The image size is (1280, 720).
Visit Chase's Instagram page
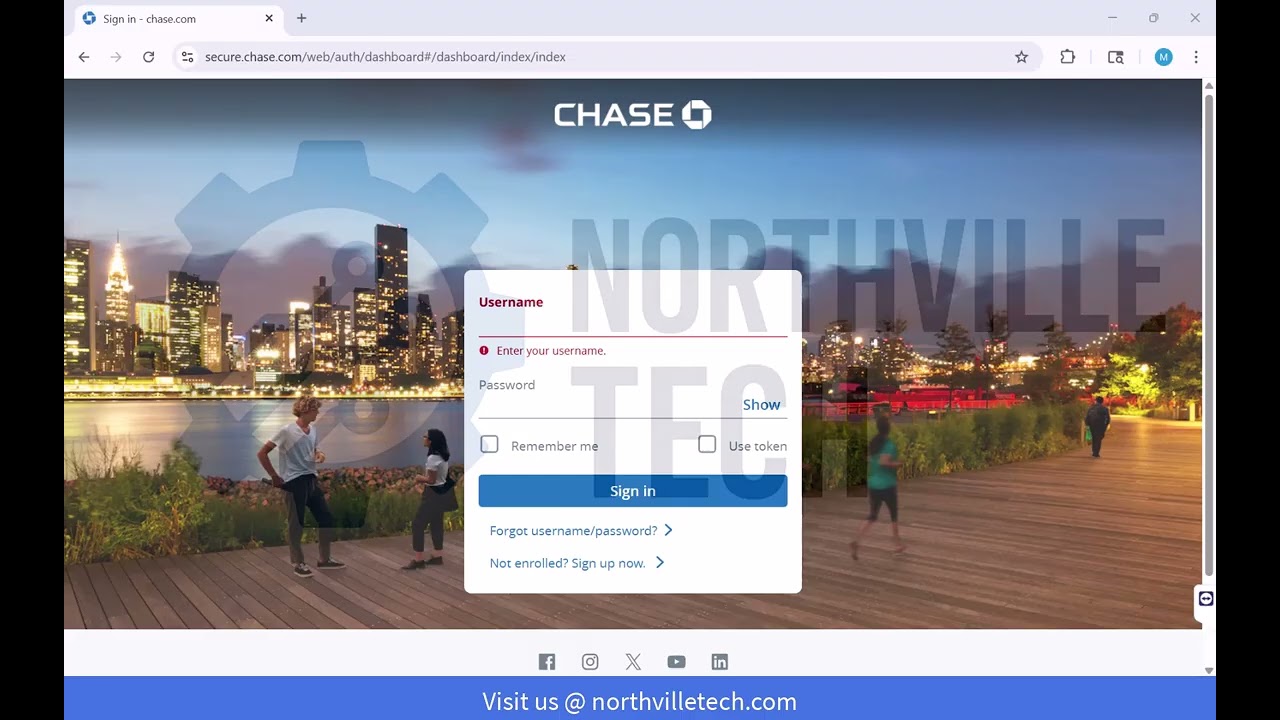590,662
